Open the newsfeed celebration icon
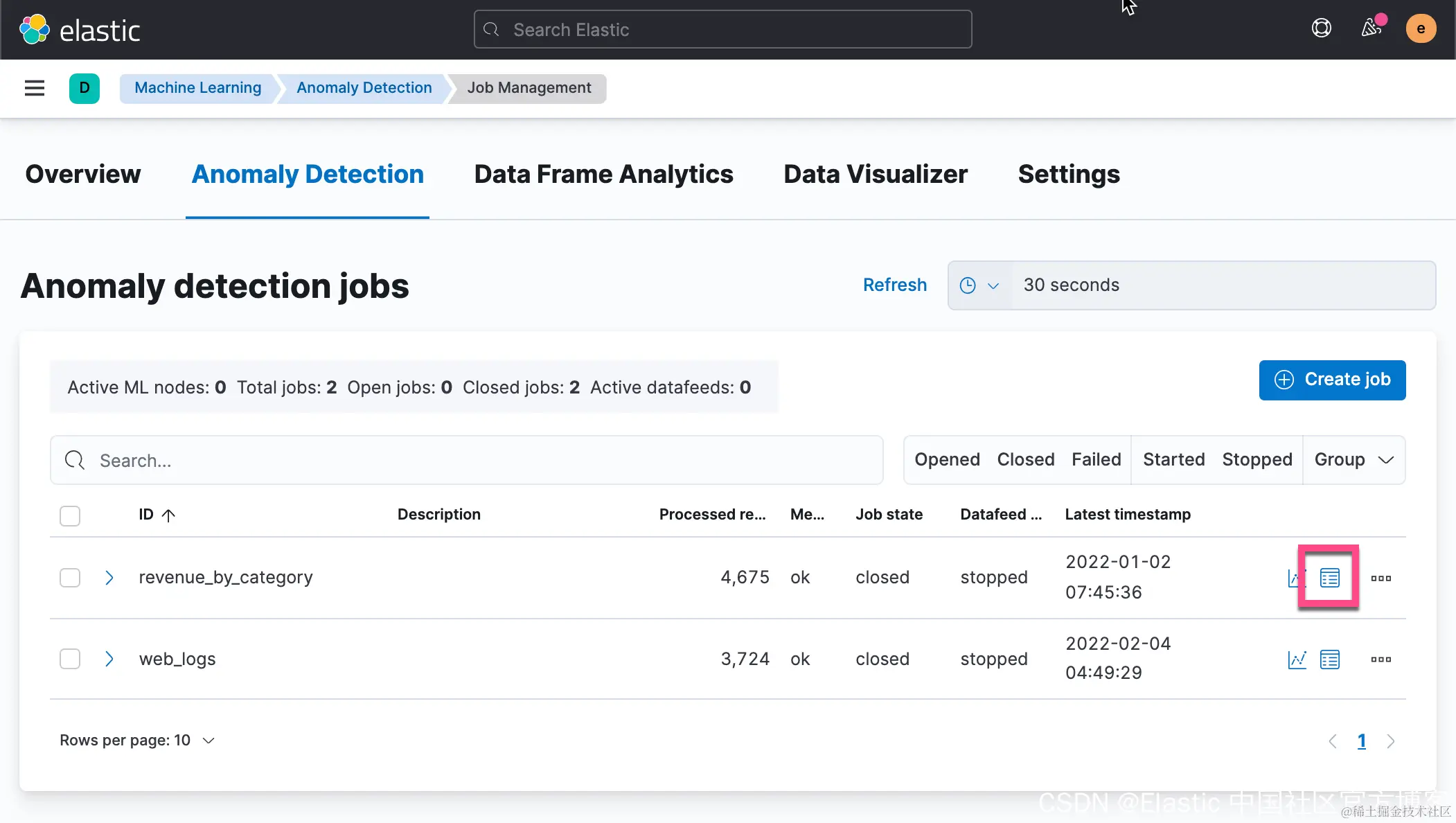This screenshot has height=823, width=1456. coord(1371,28)
